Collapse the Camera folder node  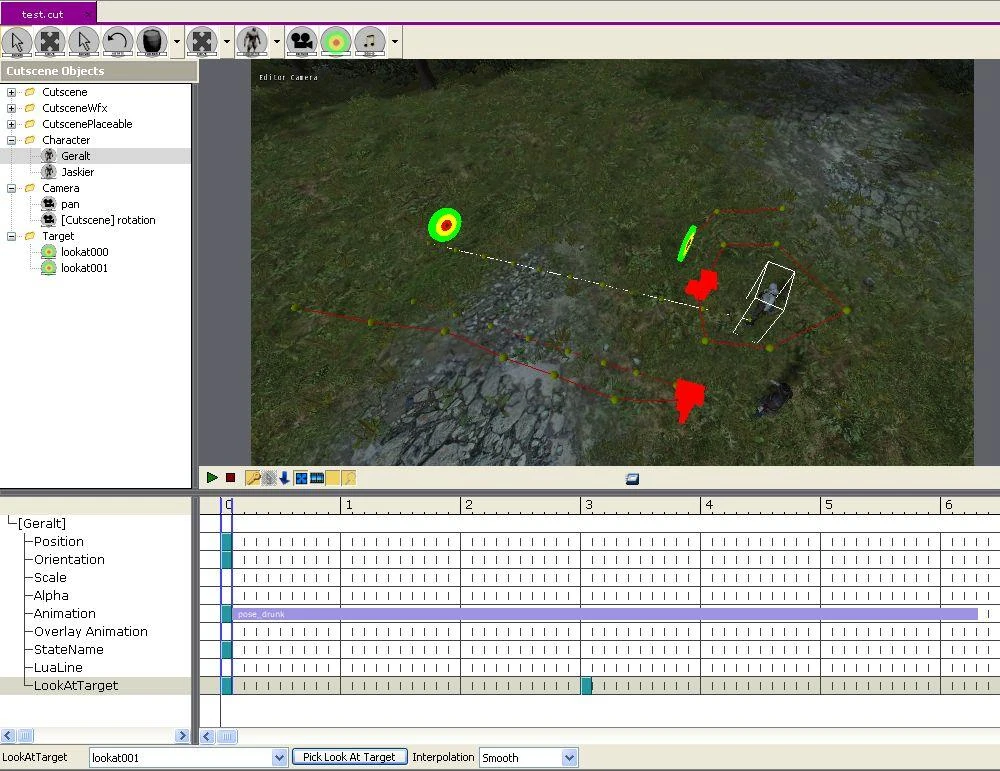pyautogui.click(x=11, y=188)
